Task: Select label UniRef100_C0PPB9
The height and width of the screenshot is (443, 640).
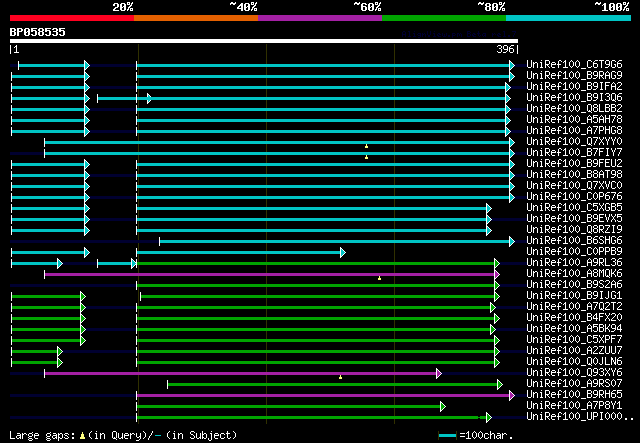Action: point(574,252)
